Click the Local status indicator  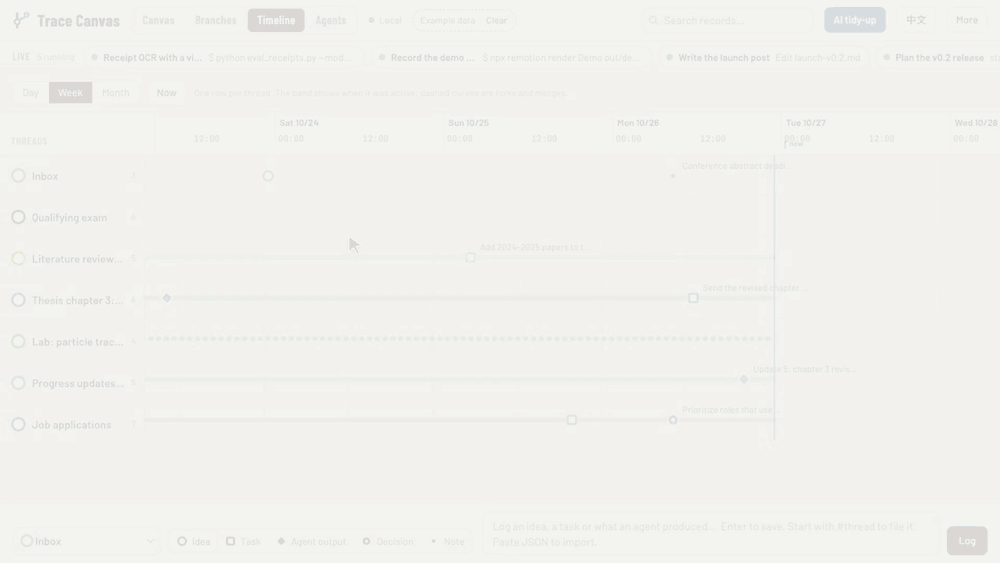(x=385, y=20)
